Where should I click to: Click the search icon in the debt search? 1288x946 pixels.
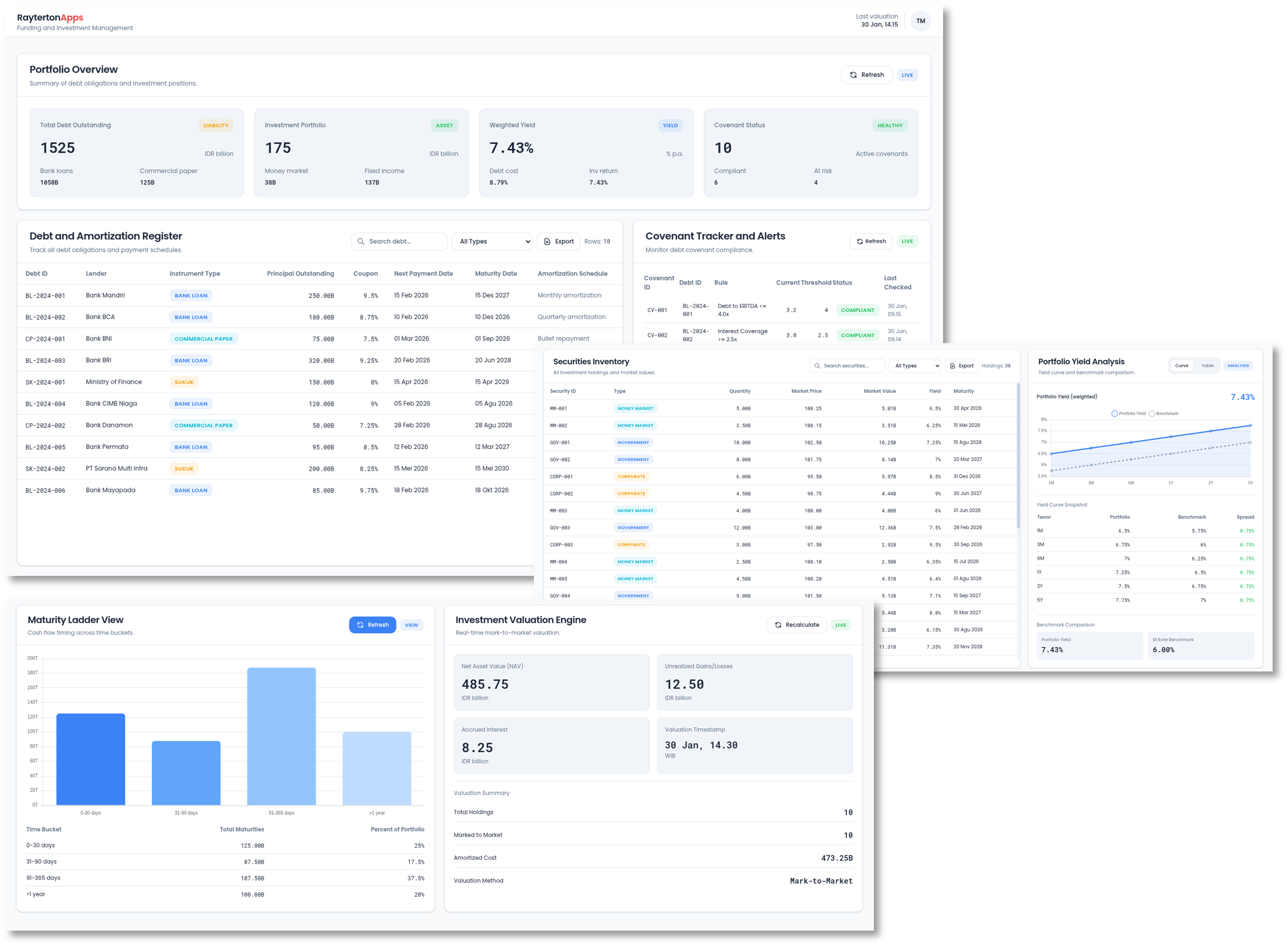click(x=361, y=242)
